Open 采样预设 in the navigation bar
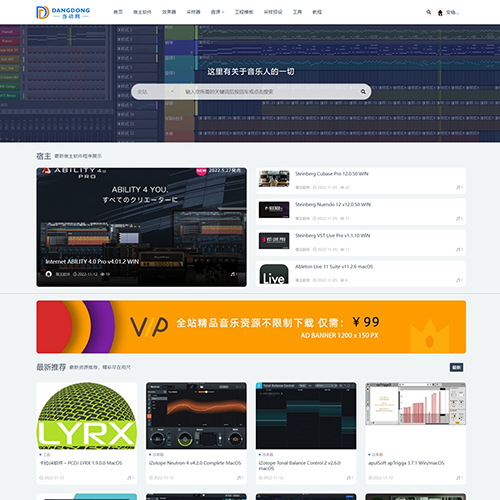500x500 pixels. tap(273, 12)
